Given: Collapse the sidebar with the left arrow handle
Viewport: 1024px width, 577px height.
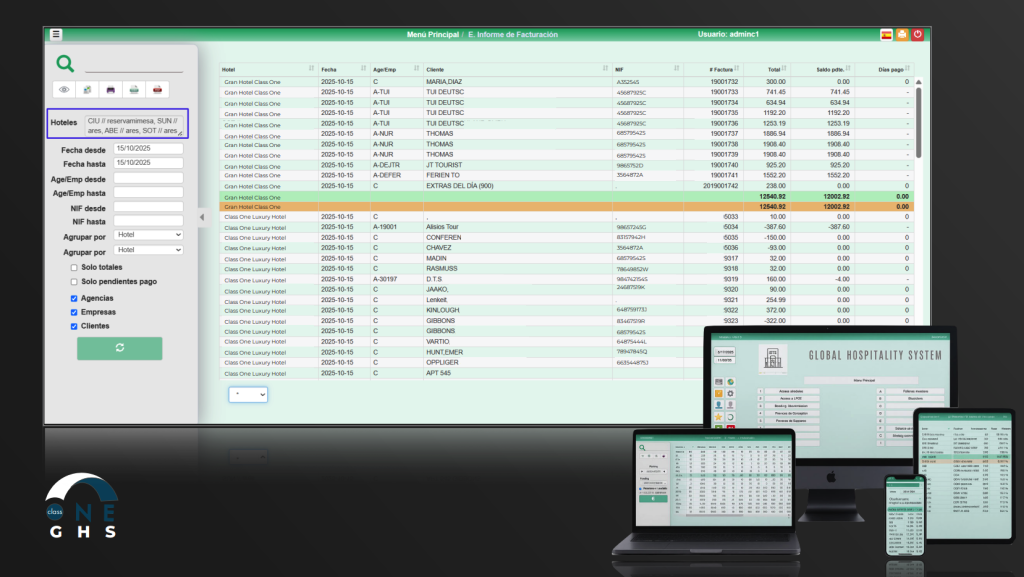Looking at the screenshot, I should tap(201, 216).
